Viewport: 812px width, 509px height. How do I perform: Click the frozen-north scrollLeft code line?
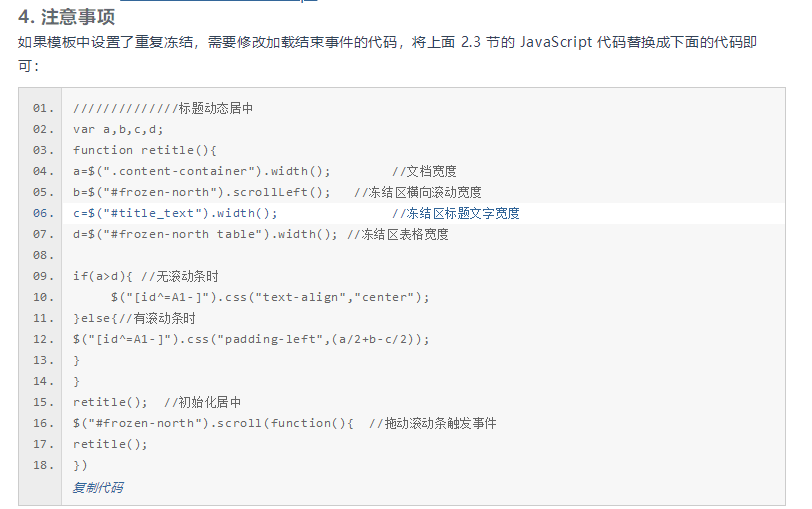tap(277, 192)
